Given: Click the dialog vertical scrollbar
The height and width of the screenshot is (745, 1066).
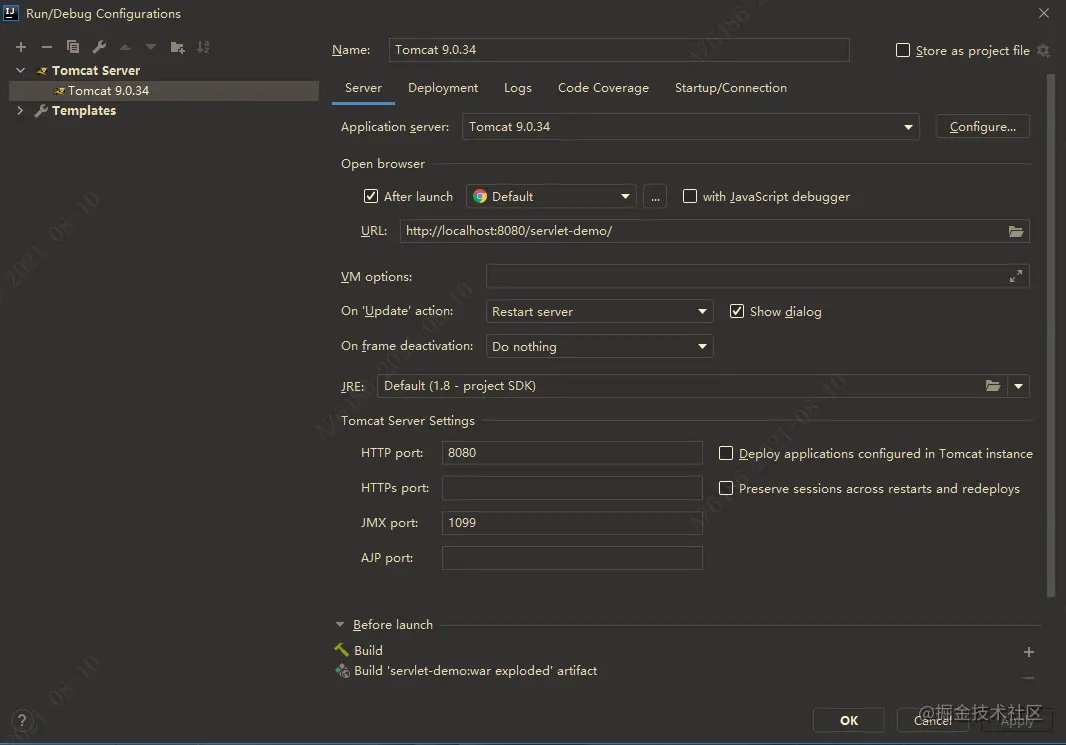Looking at the screenshot, I should pyautogui.click(x=1050, y=336).
